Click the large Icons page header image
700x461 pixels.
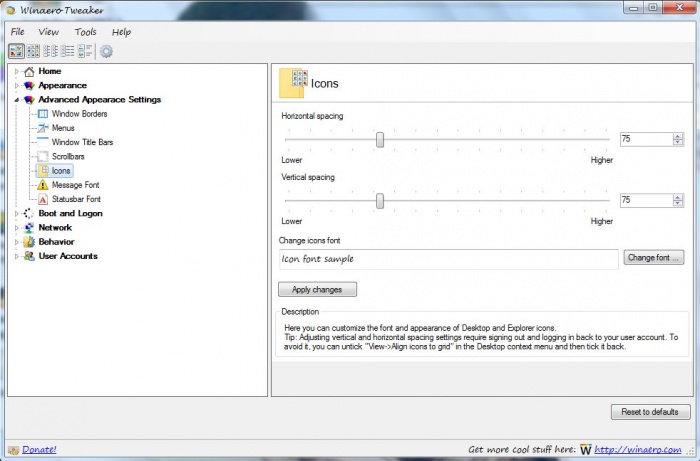coord(293,83)
